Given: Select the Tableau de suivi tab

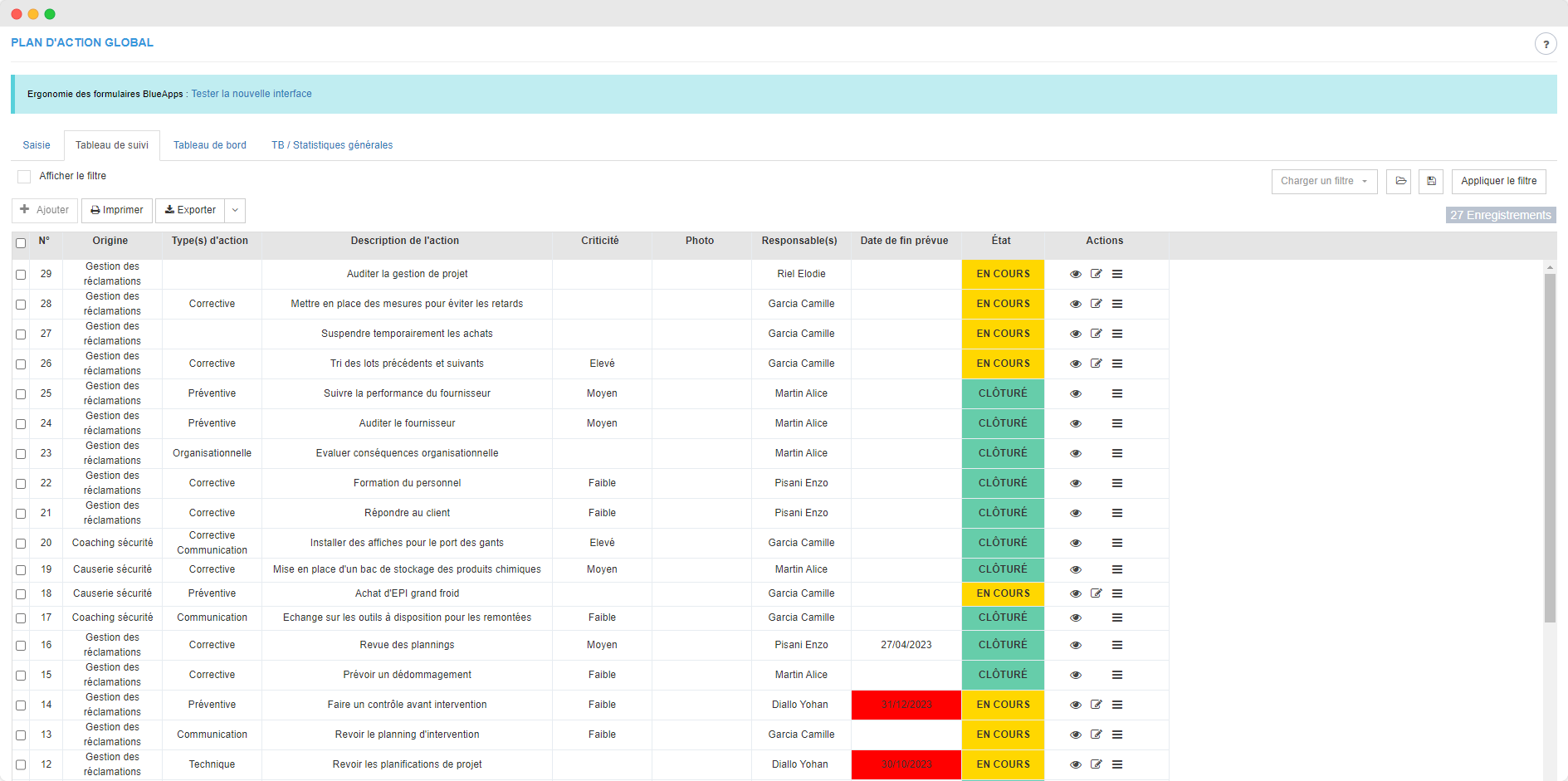Looking at the screenshot, I should tap(112, 145).
